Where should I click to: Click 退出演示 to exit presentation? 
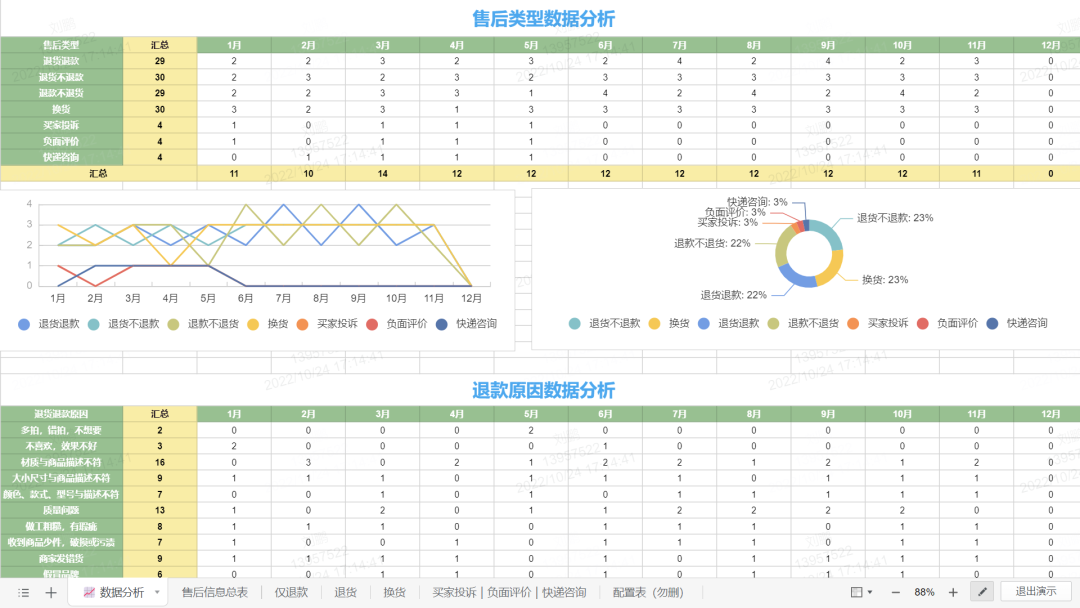pyautogui.click(x=1036, y=591)
